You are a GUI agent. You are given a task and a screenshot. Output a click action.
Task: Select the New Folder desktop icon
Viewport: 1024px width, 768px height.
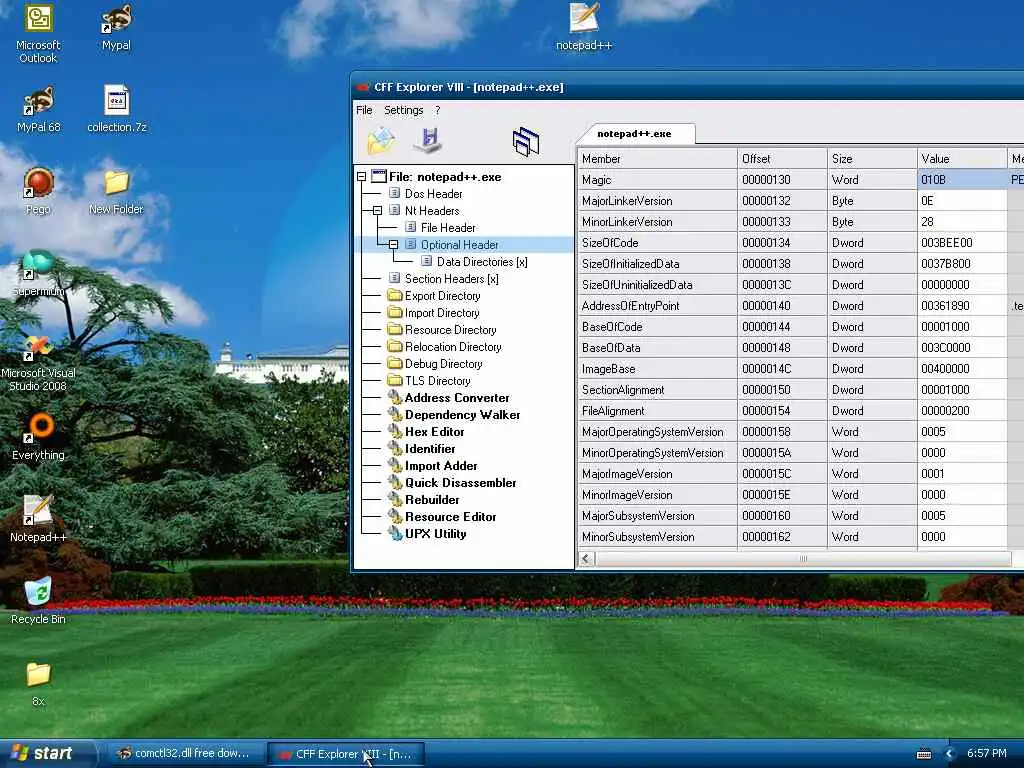(x=116, y=192)
